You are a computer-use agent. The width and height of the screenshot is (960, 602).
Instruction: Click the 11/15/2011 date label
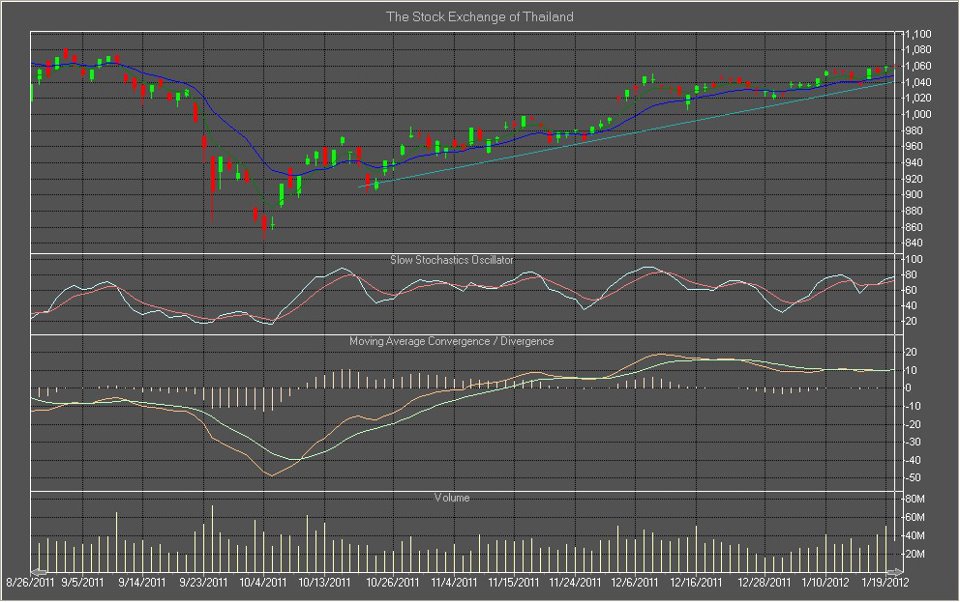(514, 582)
